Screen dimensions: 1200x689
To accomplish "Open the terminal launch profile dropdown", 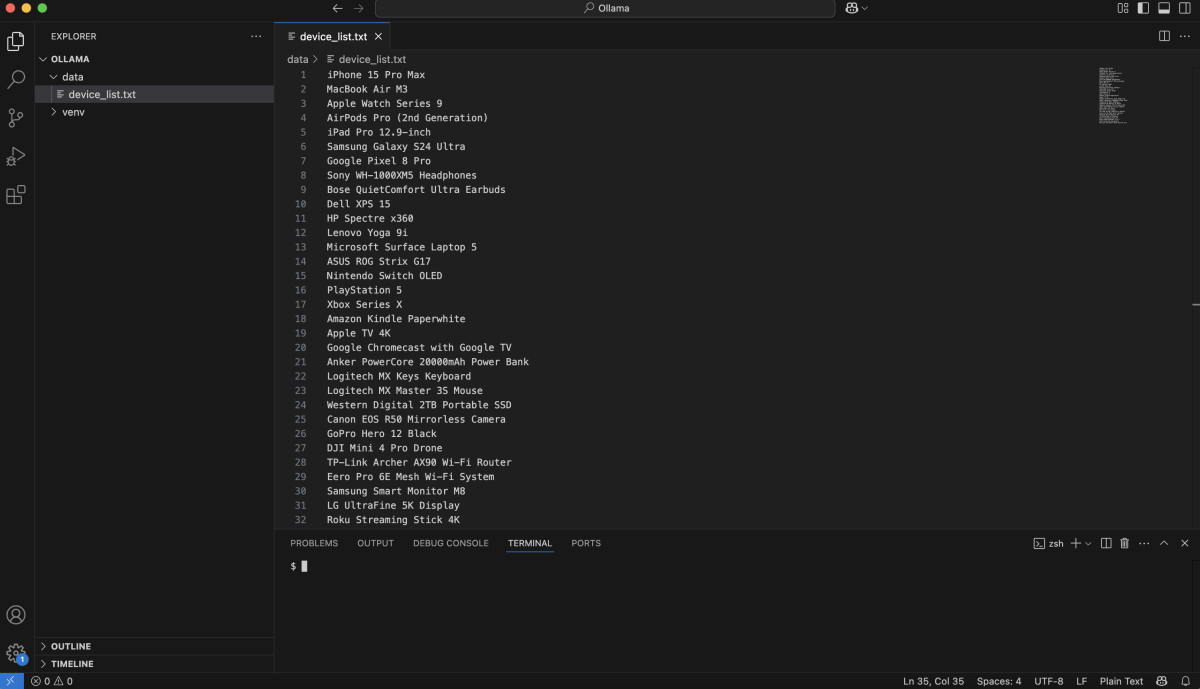I will click(x=1088, y=543).
